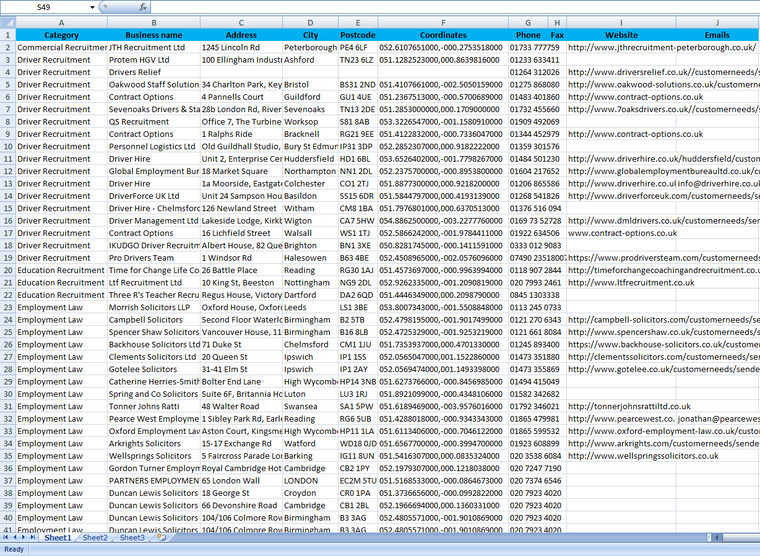Select row 1 header number

8,35
